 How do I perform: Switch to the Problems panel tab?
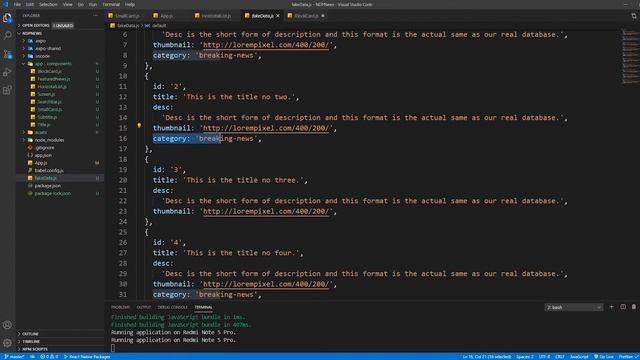coord(120,307)
